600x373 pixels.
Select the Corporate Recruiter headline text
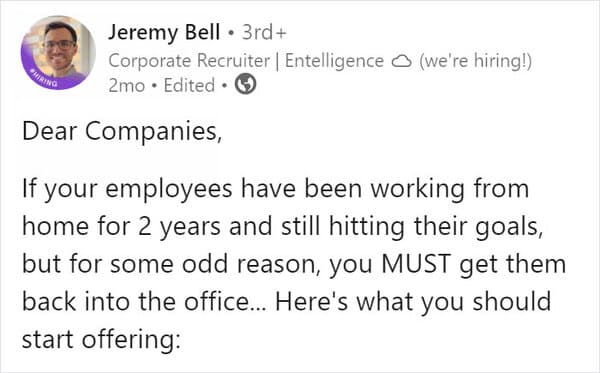click(189, 61)
